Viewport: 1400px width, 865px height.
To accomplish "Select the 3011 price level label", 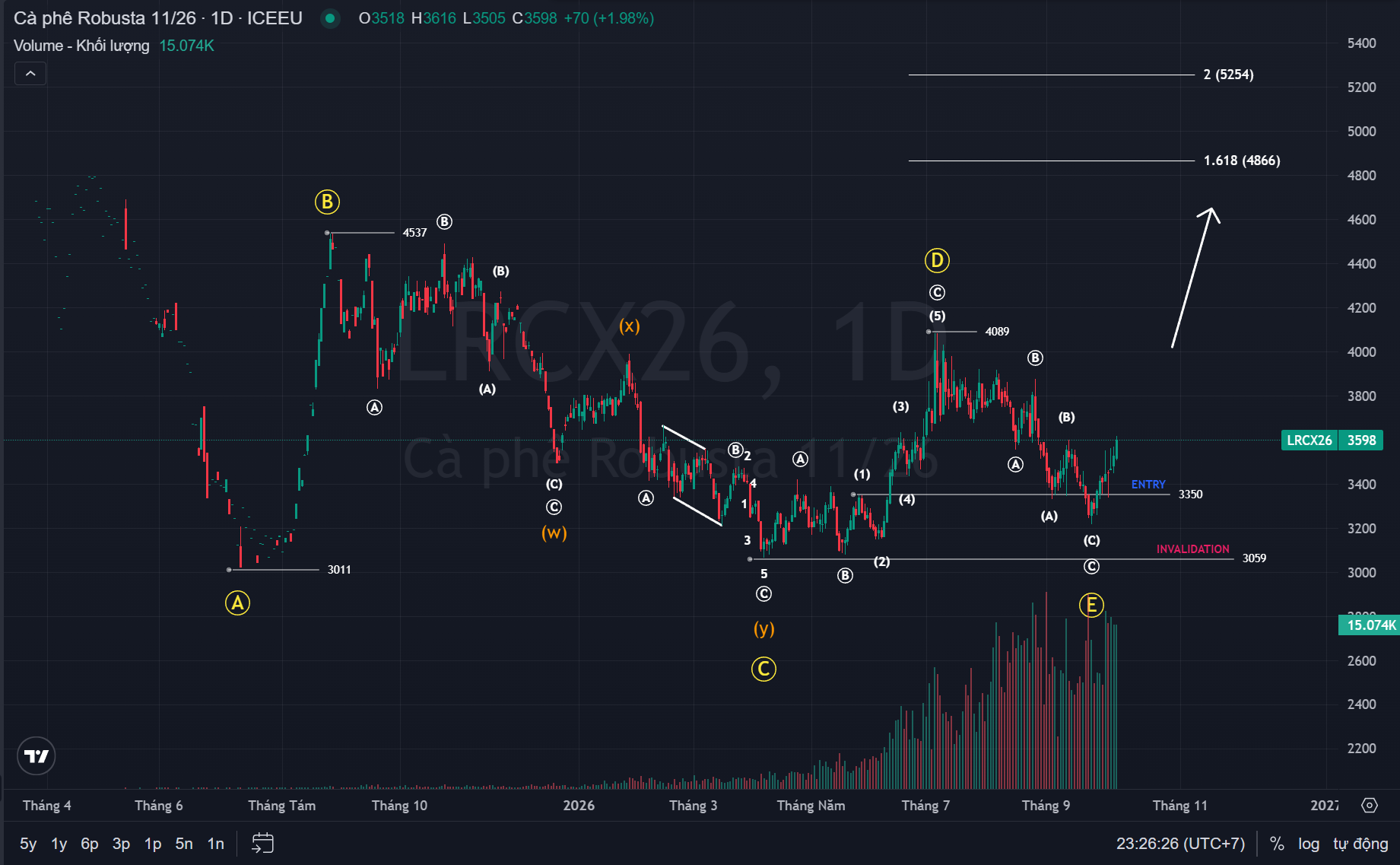I will (339, 570).
